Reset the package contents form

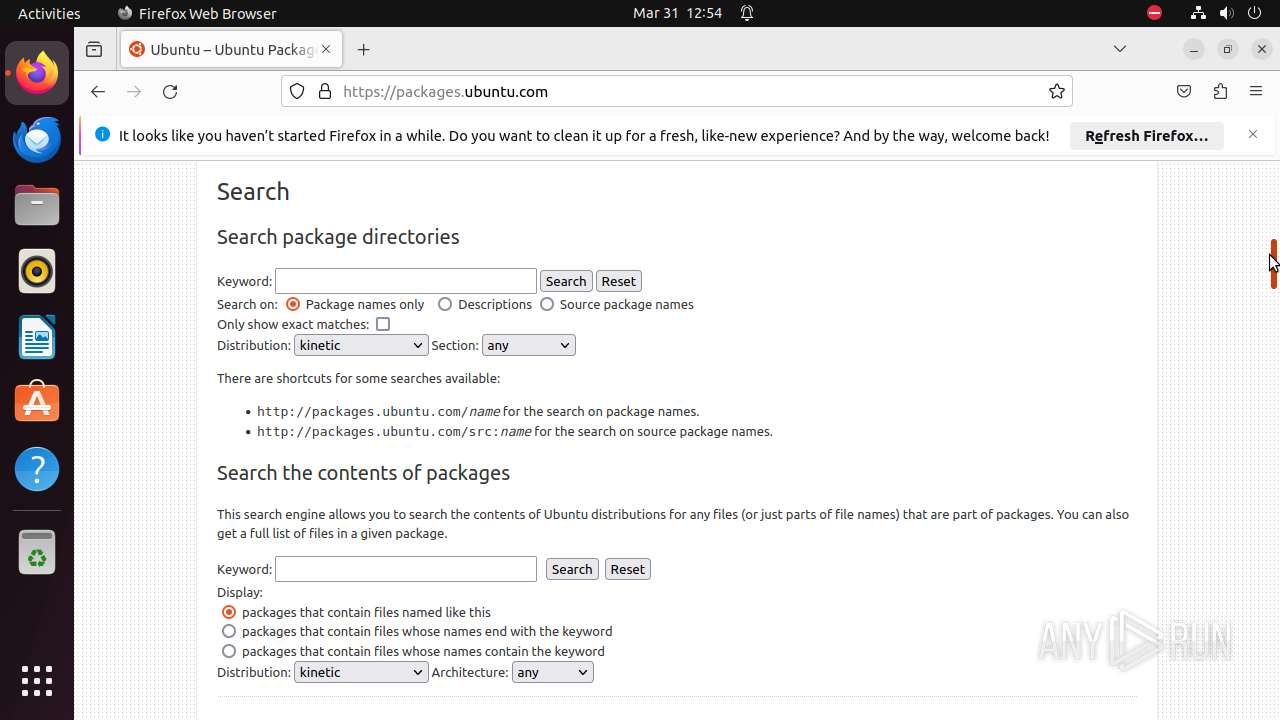628,569
